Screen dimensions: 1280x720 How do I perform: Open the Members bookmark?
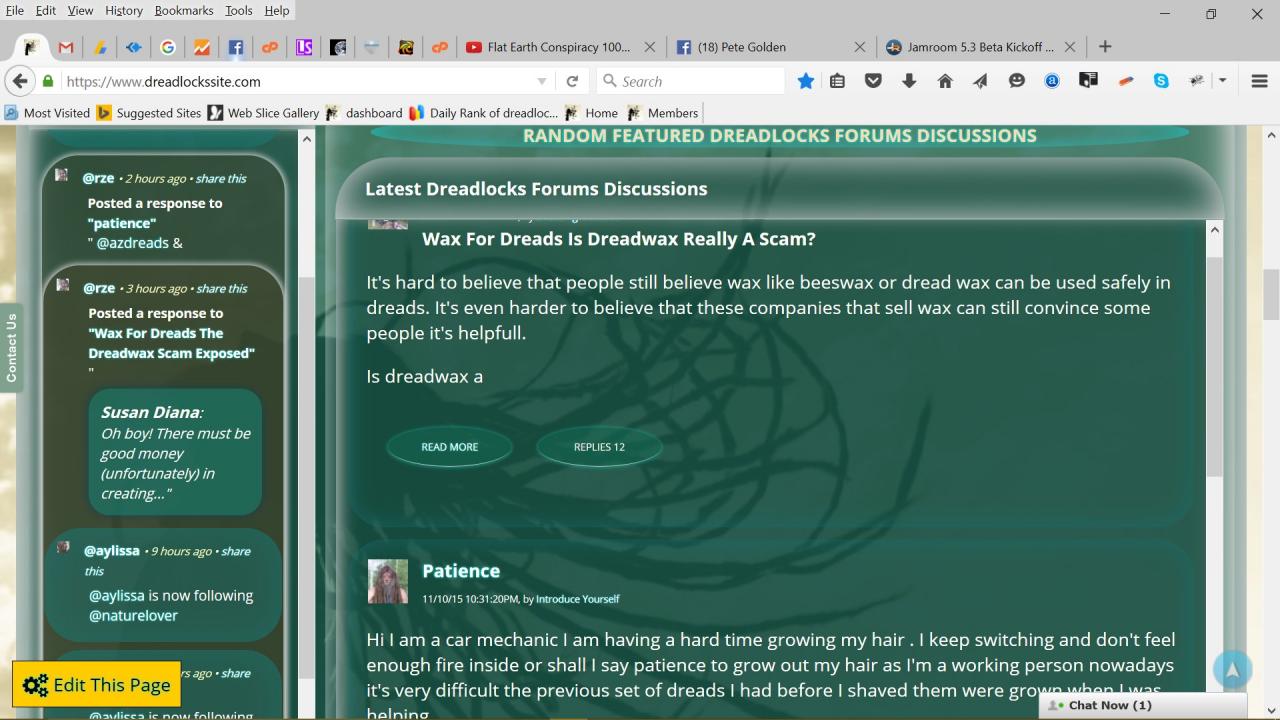tap(662, 113)
